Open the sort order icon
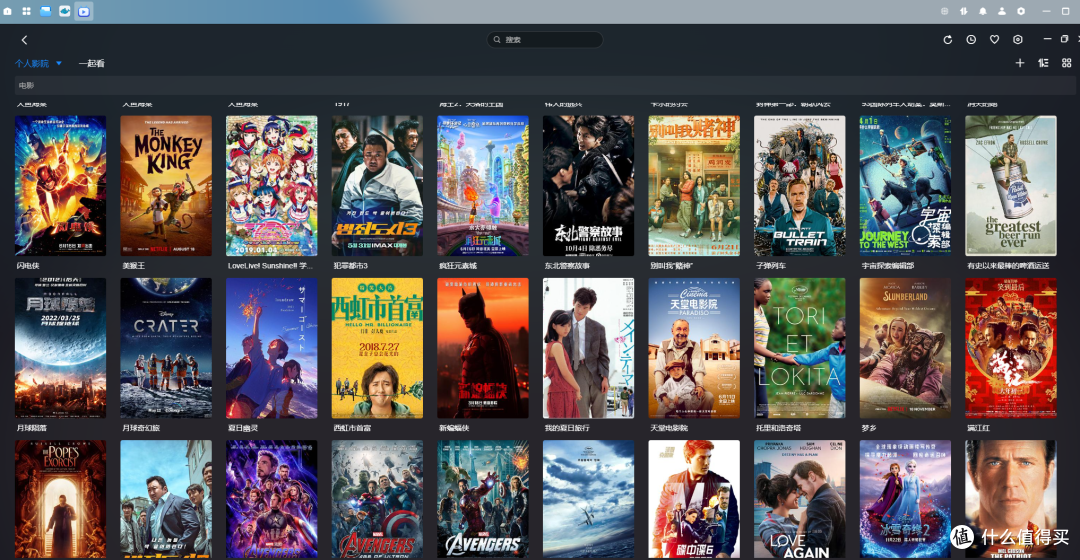This screenshot has height=560, width=1080. 1043,63
